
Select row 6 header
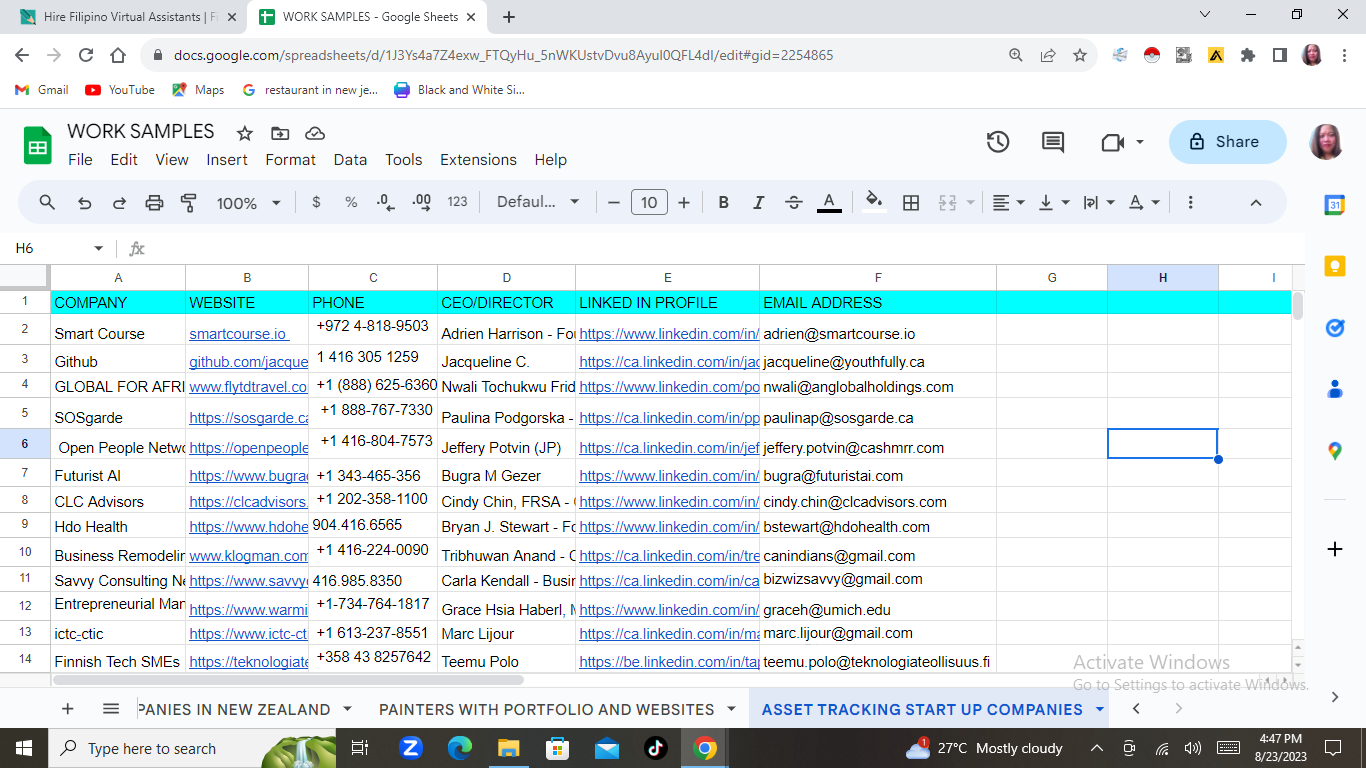[25, 444]
